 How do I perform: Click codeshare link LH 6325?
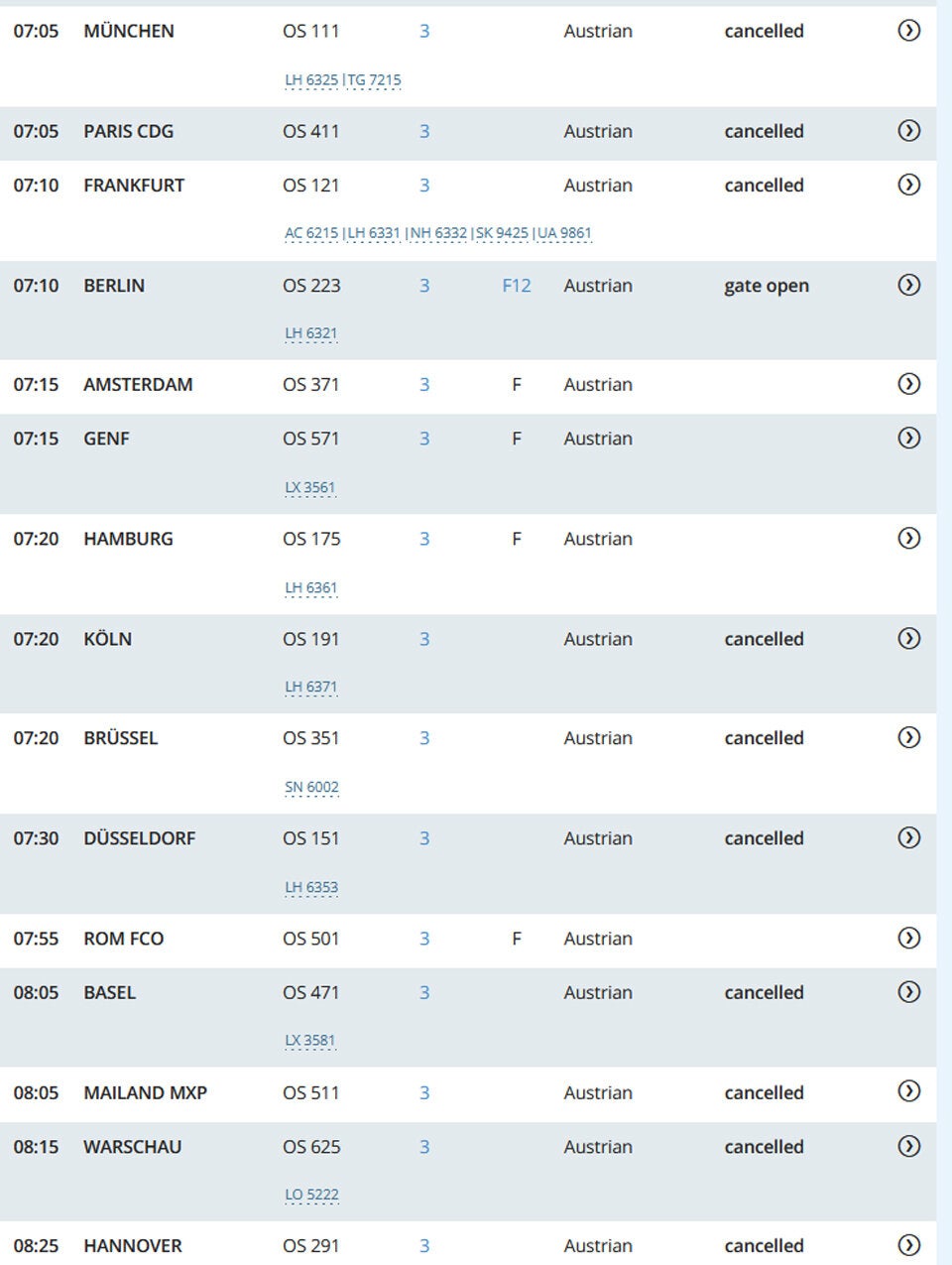[x=311, y=80]
